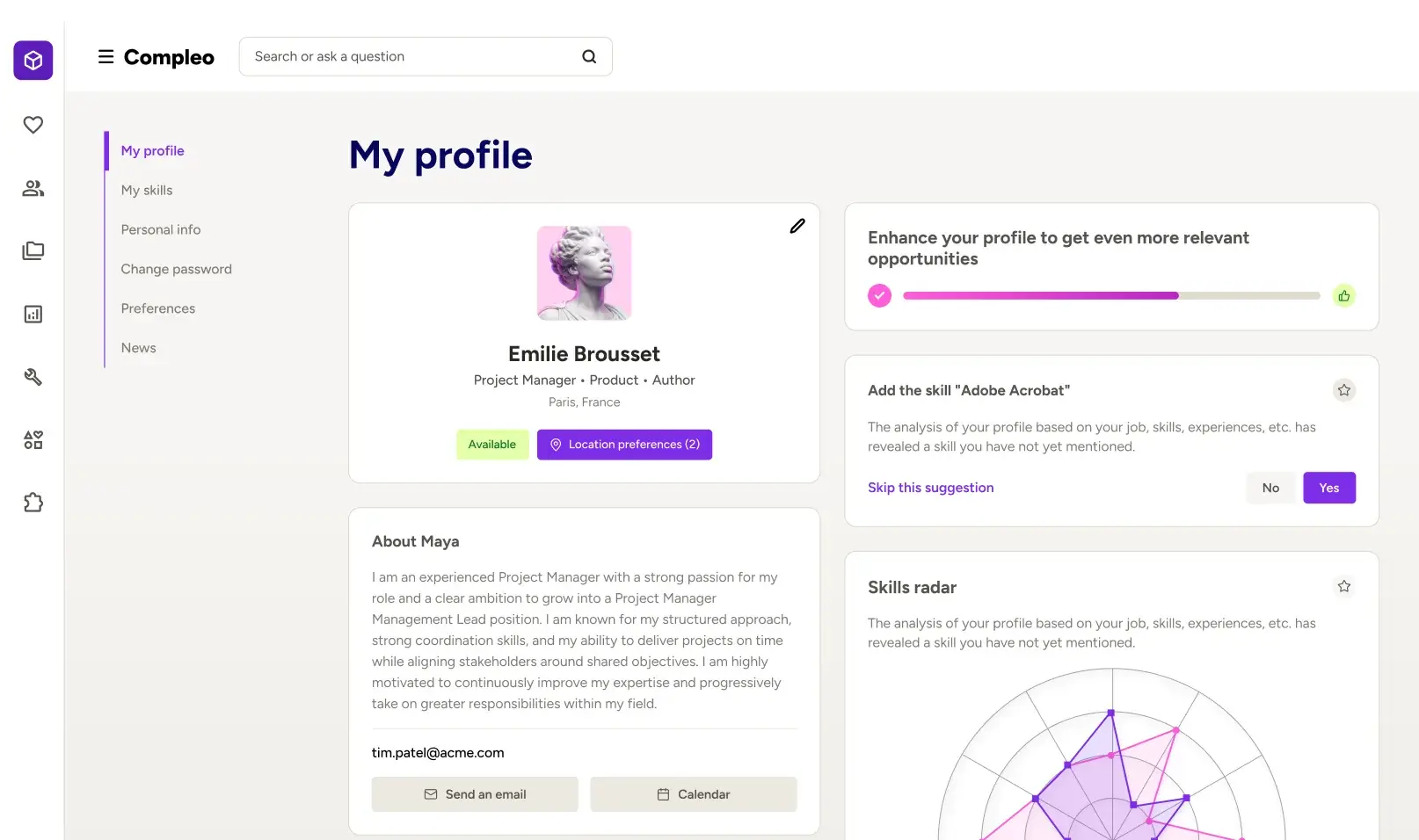Click the Available status badge
The width and height of the screenshot is (1419, 840).
[x=492, y=445]
